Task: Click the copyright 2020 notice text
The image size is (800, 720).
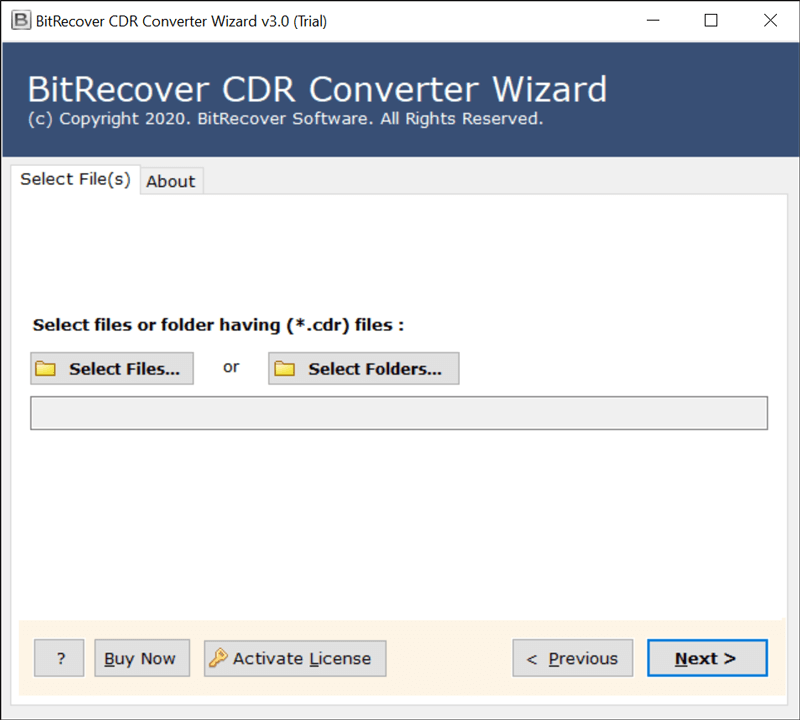Action: point(285,119)
